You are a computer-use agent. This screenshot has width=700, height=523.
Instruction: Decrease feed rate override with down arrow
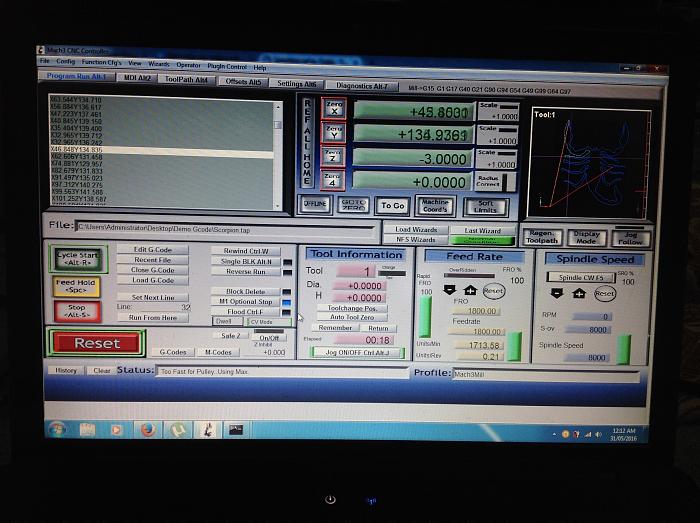tap(450, 290)
